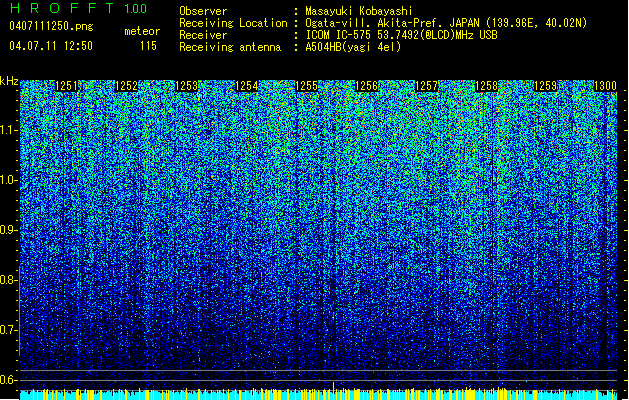Click the 1257 time marker
Screen dimensions: 629x400
pos(426,86)
